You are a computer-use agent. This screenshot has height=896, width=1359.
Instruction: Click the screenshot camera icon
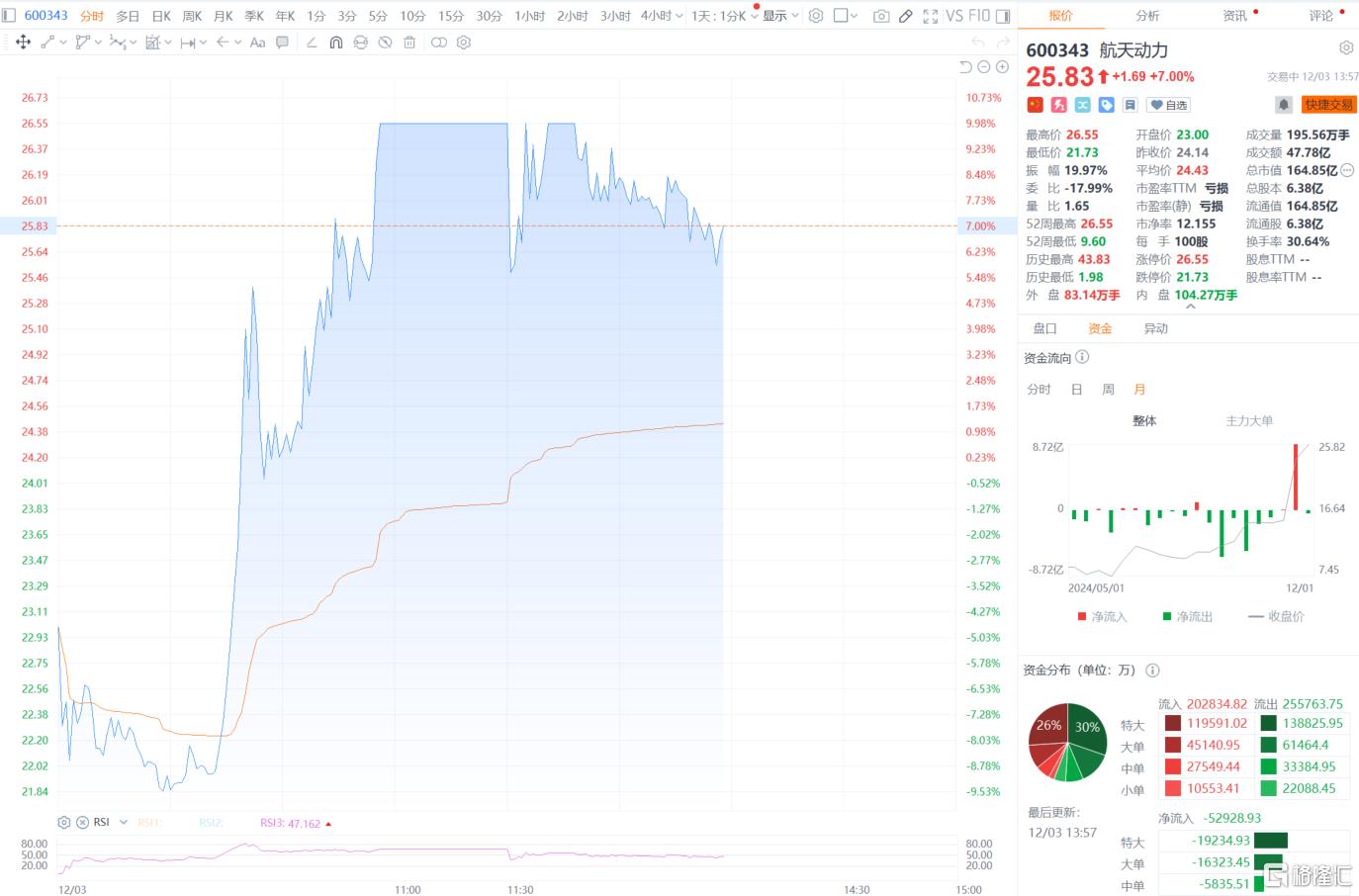880,16
